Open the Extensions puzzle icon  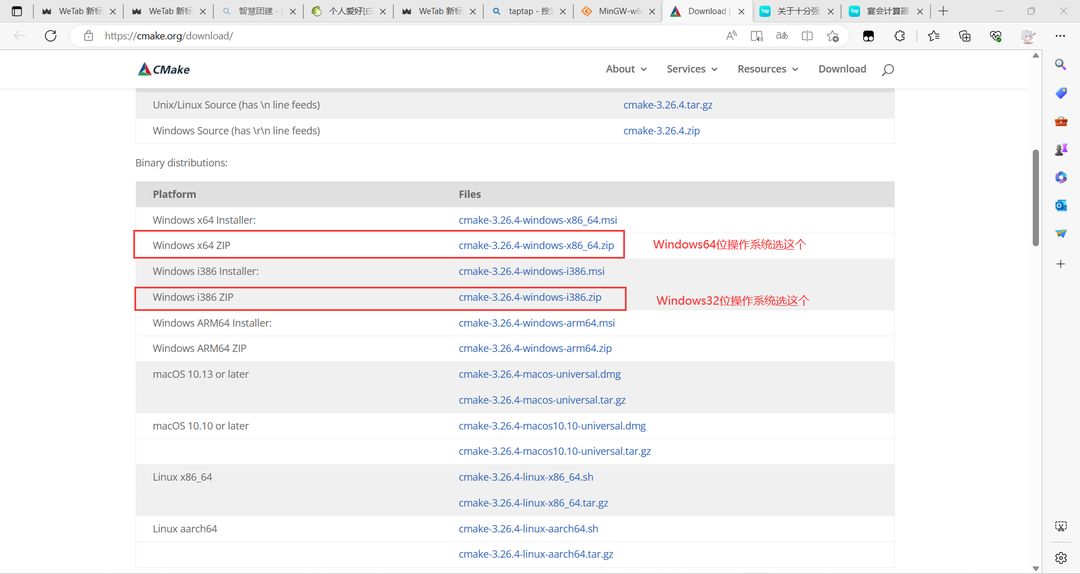(900, 36)
